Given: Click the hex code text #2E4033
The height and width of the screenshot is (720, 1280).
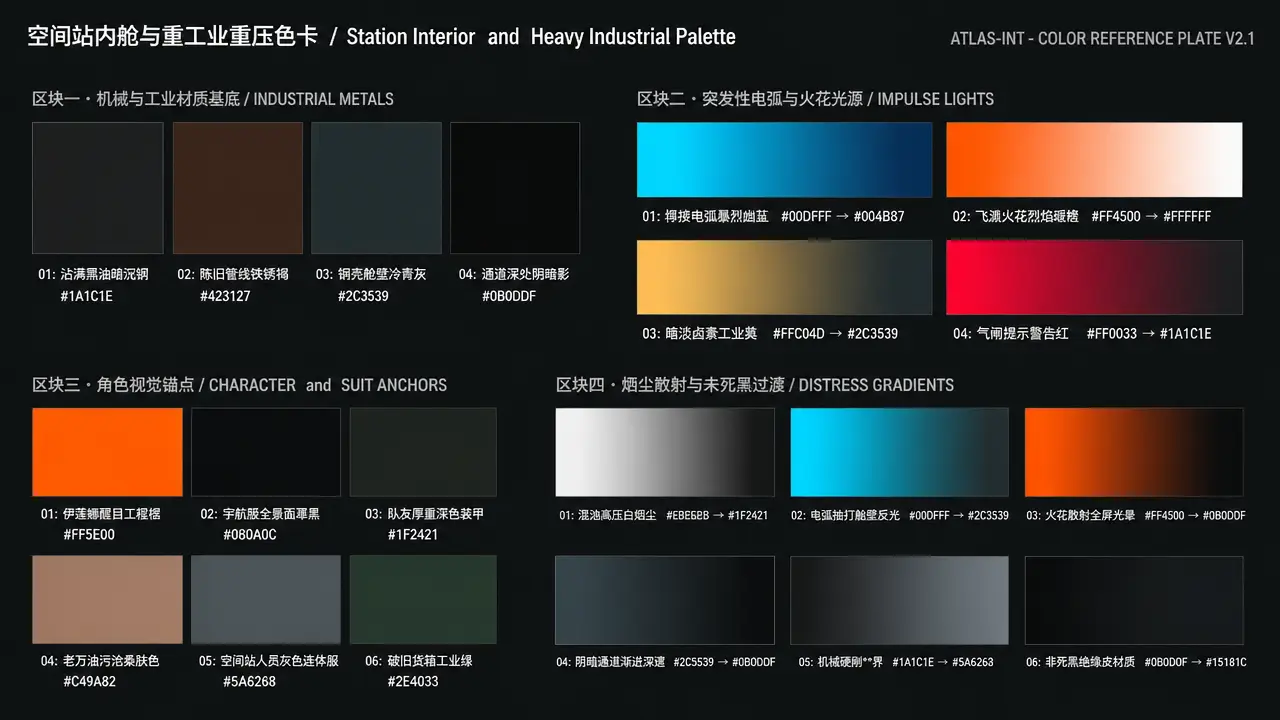Looking at the screenshot, I should [x=413, y=682].
